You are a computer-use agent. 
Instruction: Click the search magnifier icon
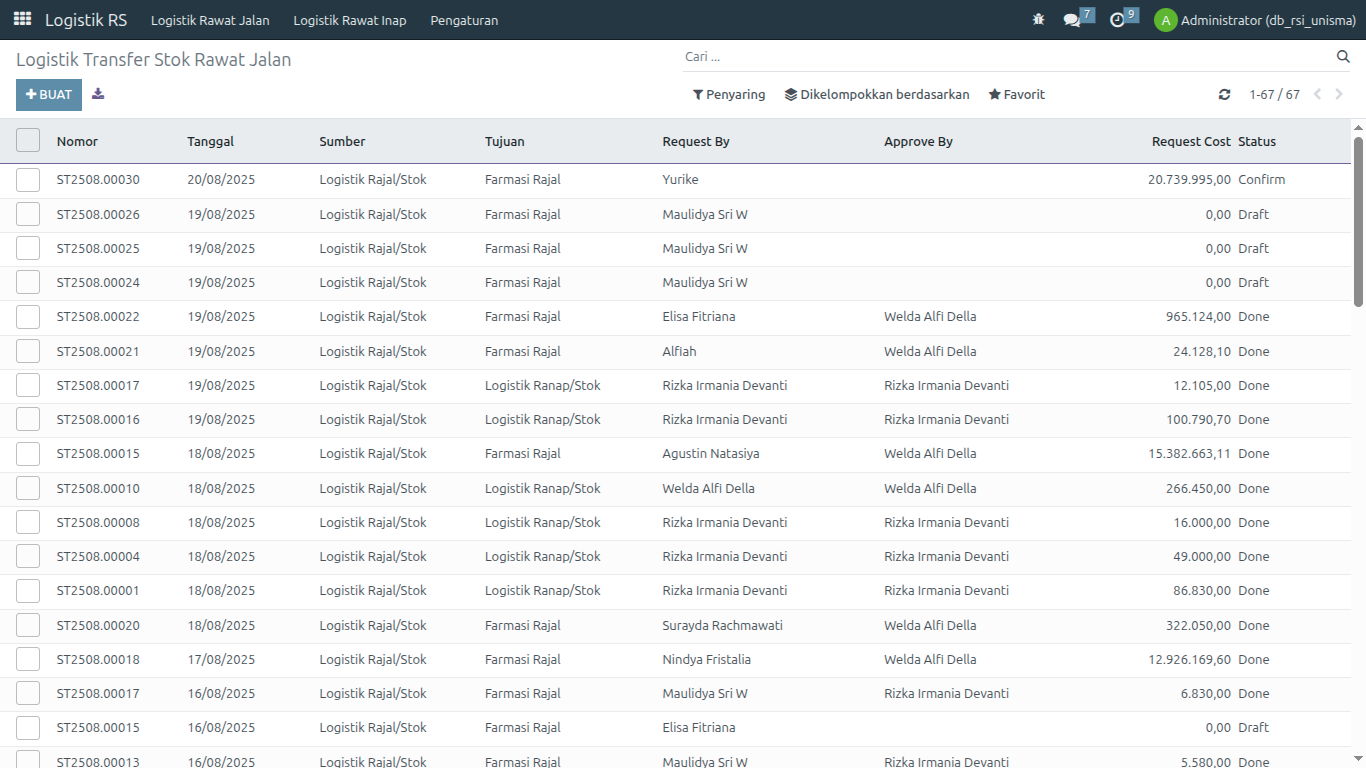(x=1343, y=56)
